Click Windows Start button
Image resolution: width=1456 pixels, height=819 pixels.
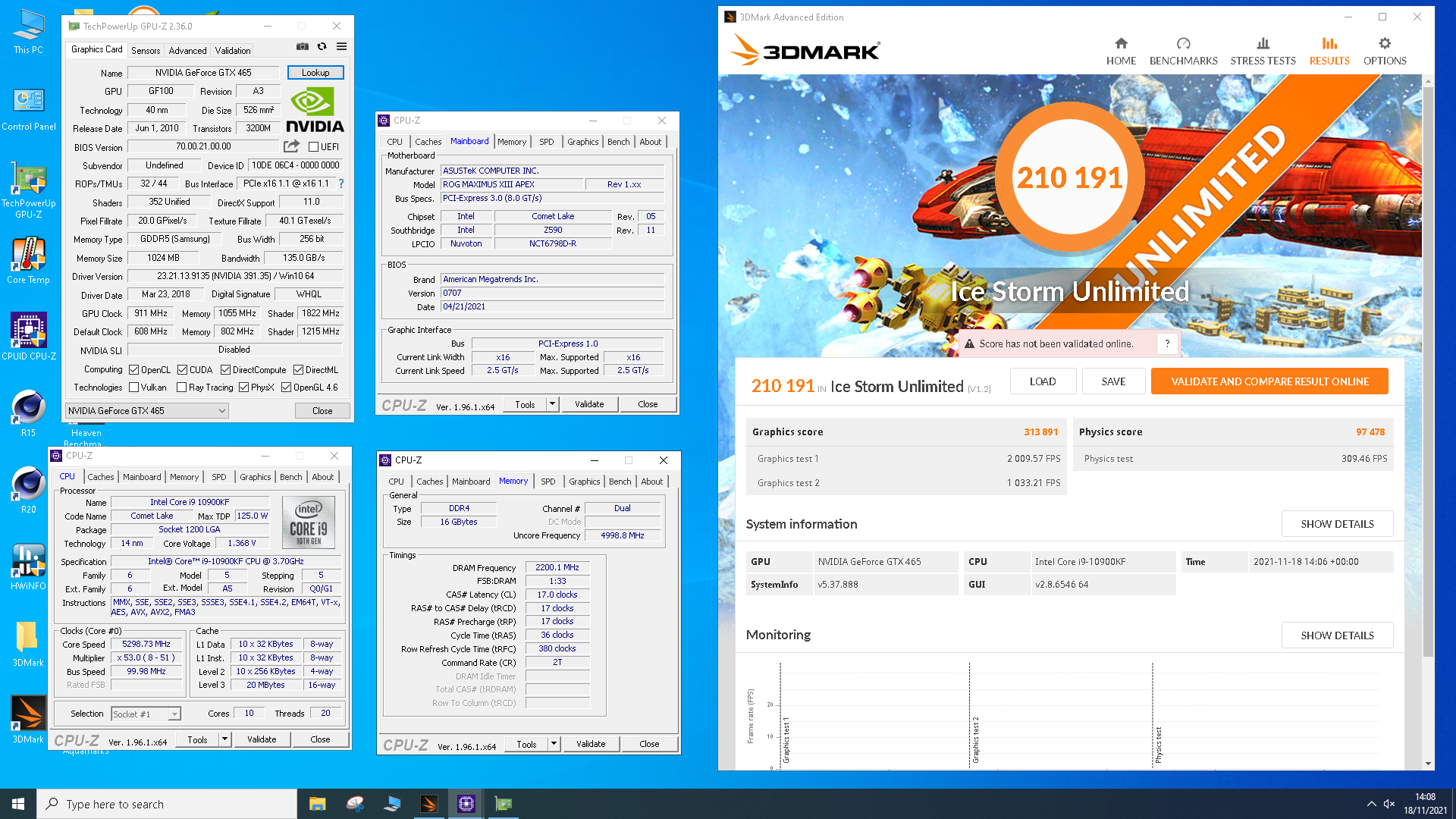point(18,804)
